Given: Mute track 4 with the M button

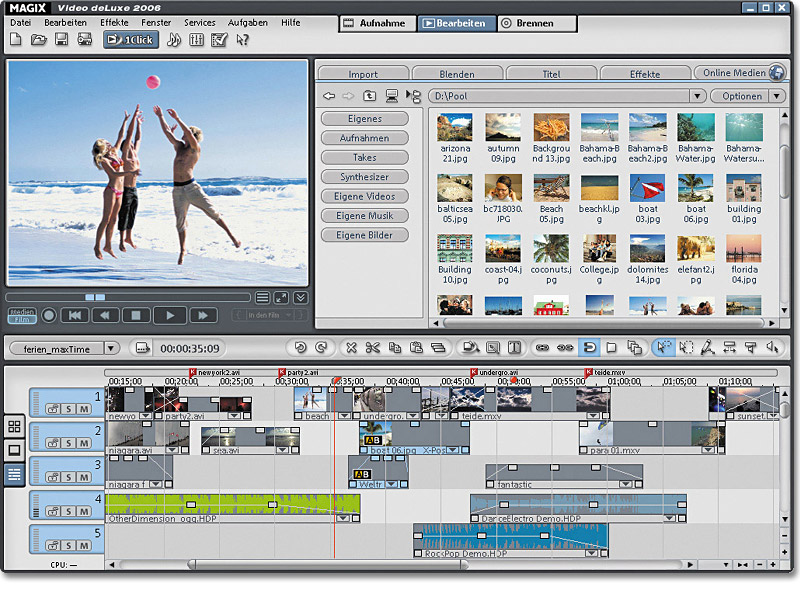Looking at the screenshot, I should click(x=84, y=512).
